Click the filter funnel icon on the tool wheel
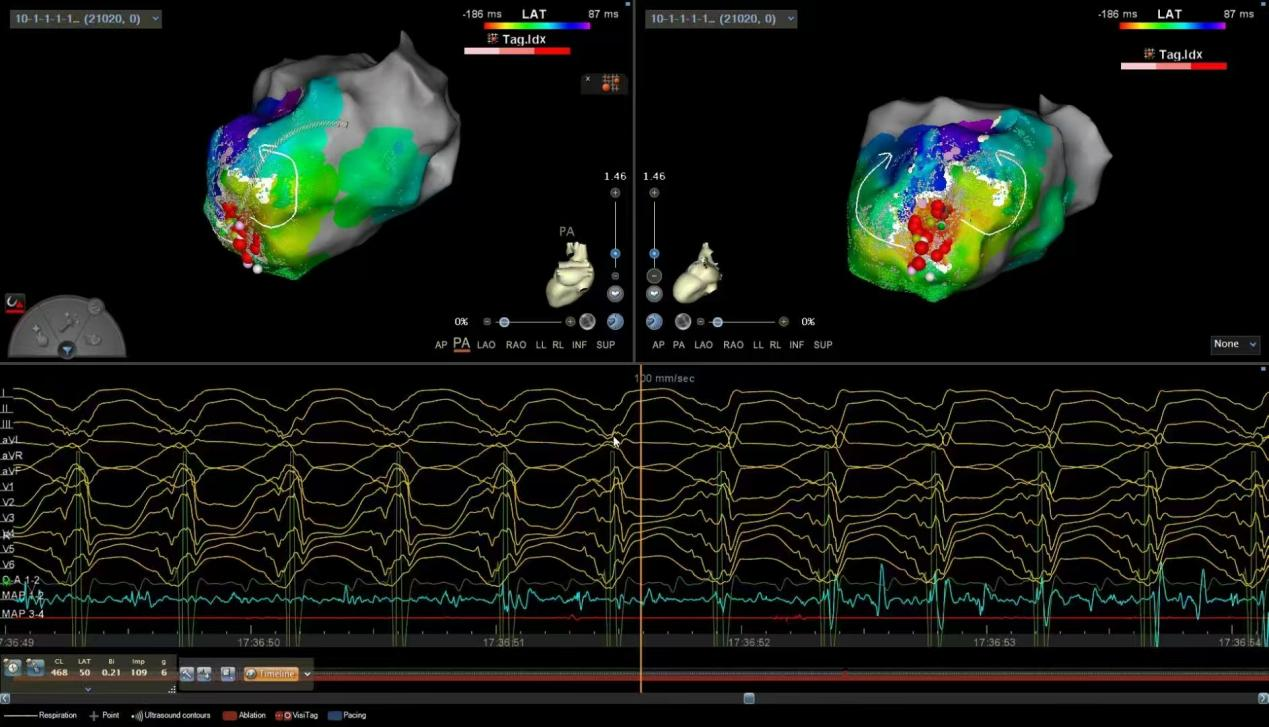Screen dimensions: 1269x727 point(66,349)
